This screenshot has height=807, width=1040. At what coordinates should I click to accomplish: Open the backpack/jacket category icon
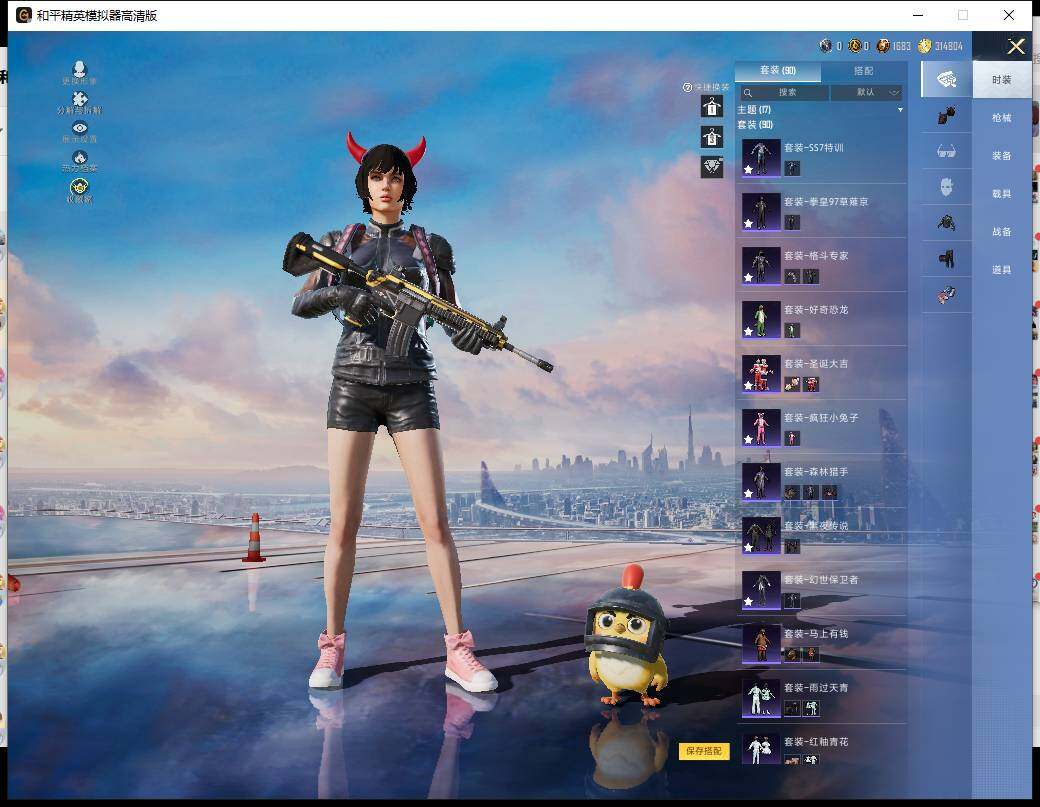(946, 222)
